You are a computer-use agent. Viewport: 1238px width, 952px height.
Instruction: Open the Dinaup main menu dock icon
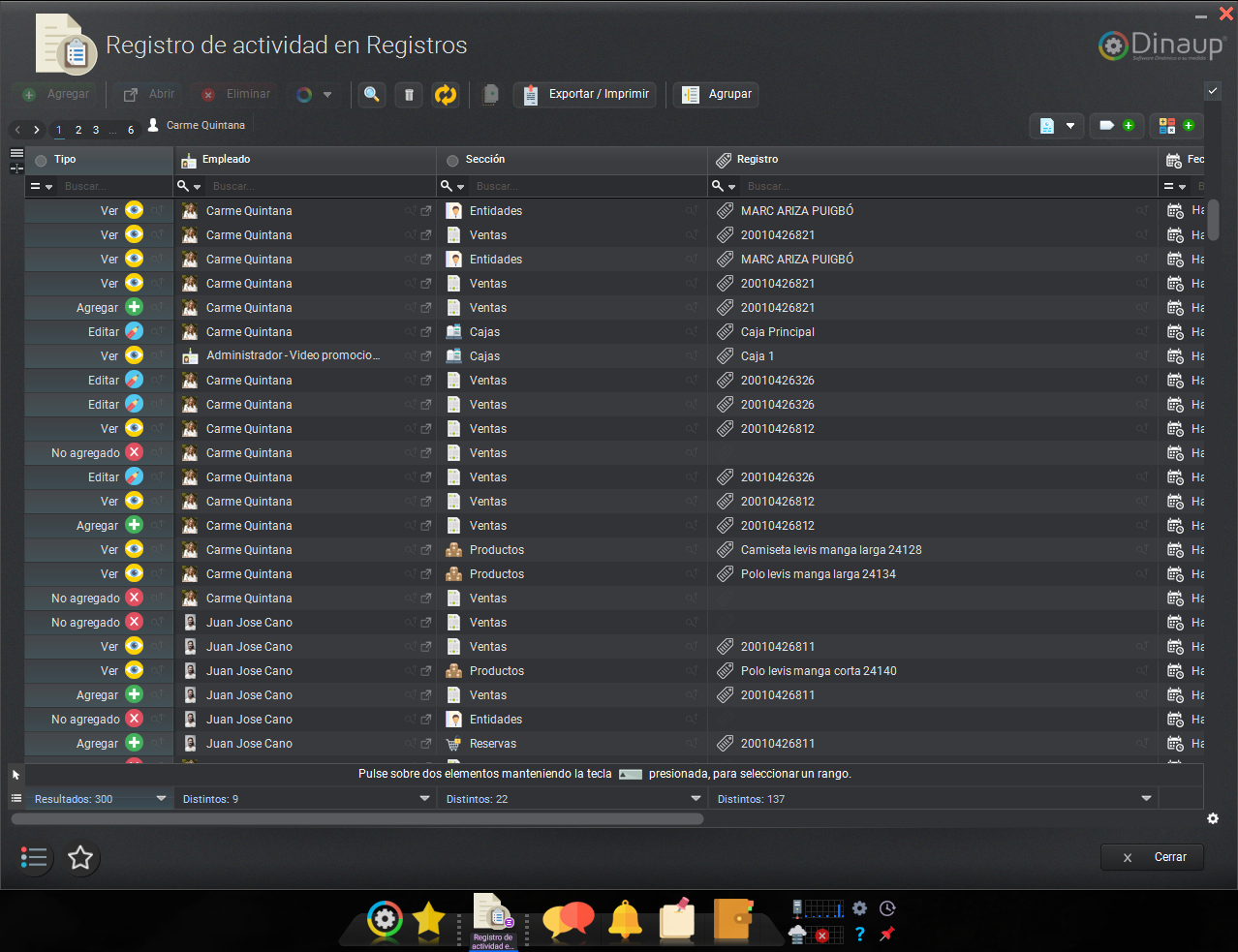[385, 919]
